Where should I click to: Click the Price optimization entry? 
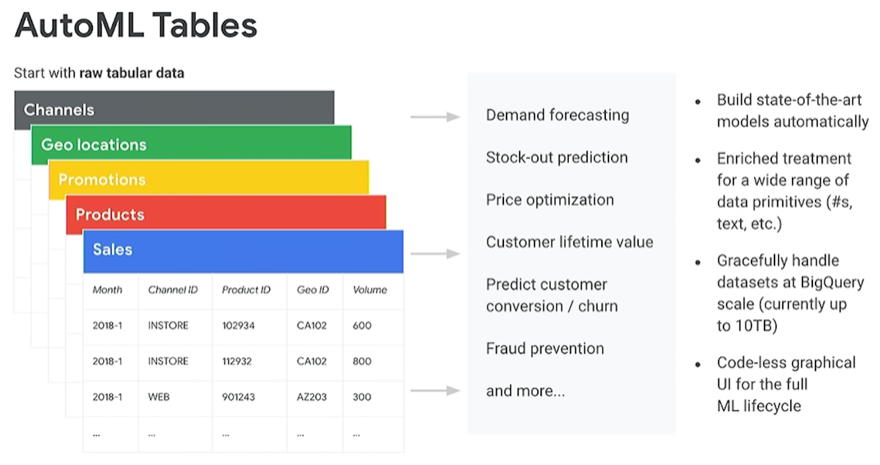(550, 200)
